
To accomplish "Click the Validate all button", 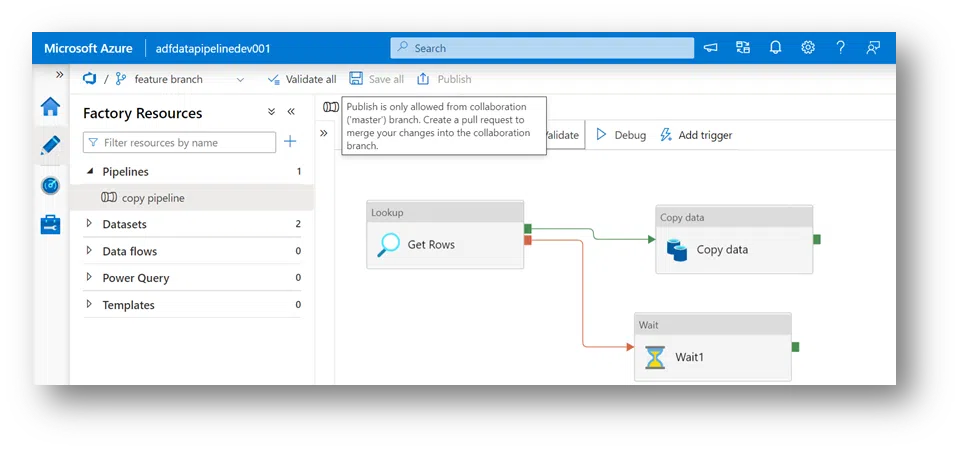I will click(x=302, y=79).
